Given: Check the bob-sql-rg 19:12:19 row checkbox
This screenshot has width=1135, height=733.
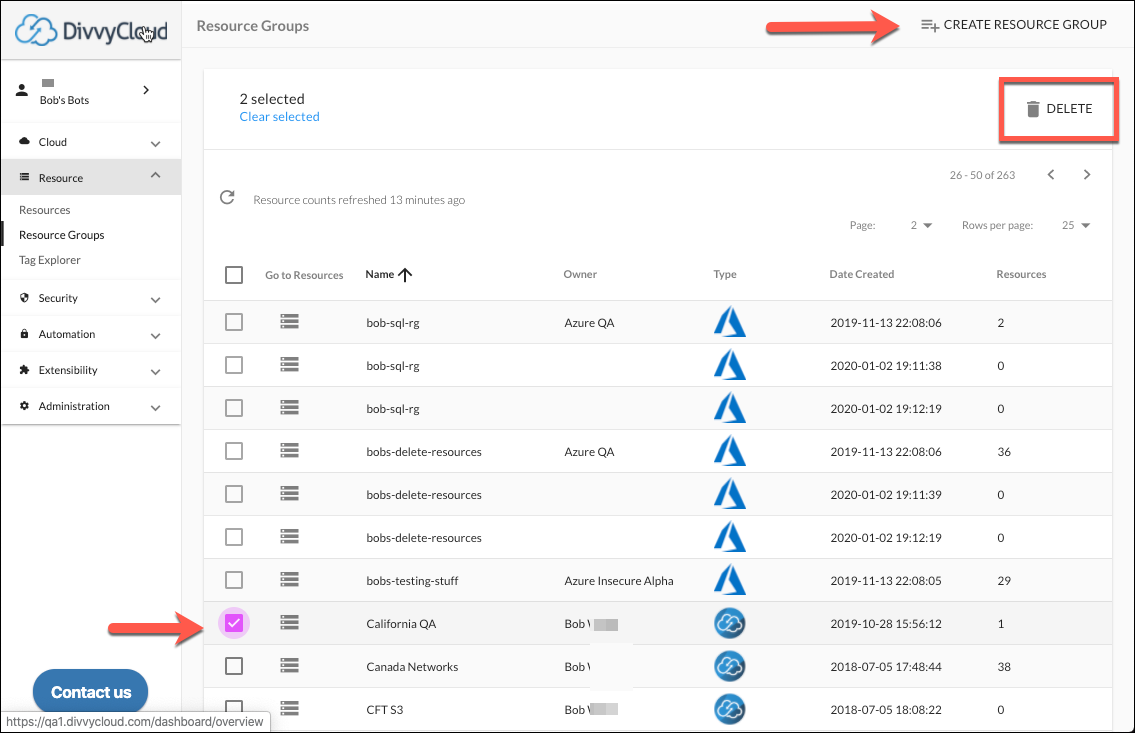Looking at the screenshot, I should click(x=234, y=408).
